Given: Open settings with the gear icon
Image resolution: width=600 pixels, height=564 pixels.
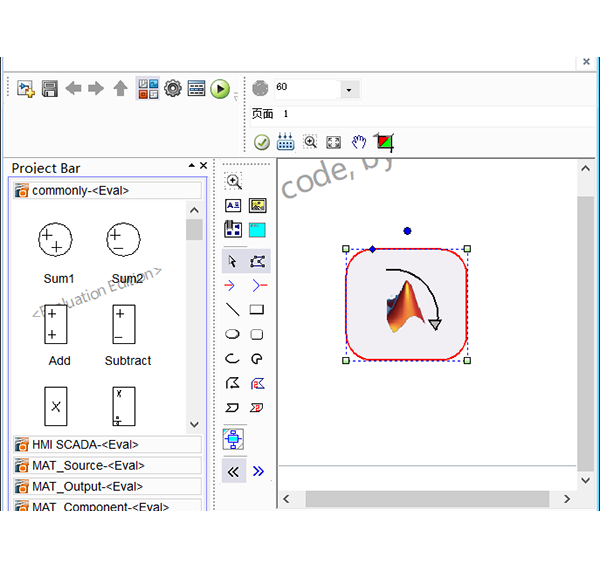Looking at the screenshot, I should [x=173, y=88].
